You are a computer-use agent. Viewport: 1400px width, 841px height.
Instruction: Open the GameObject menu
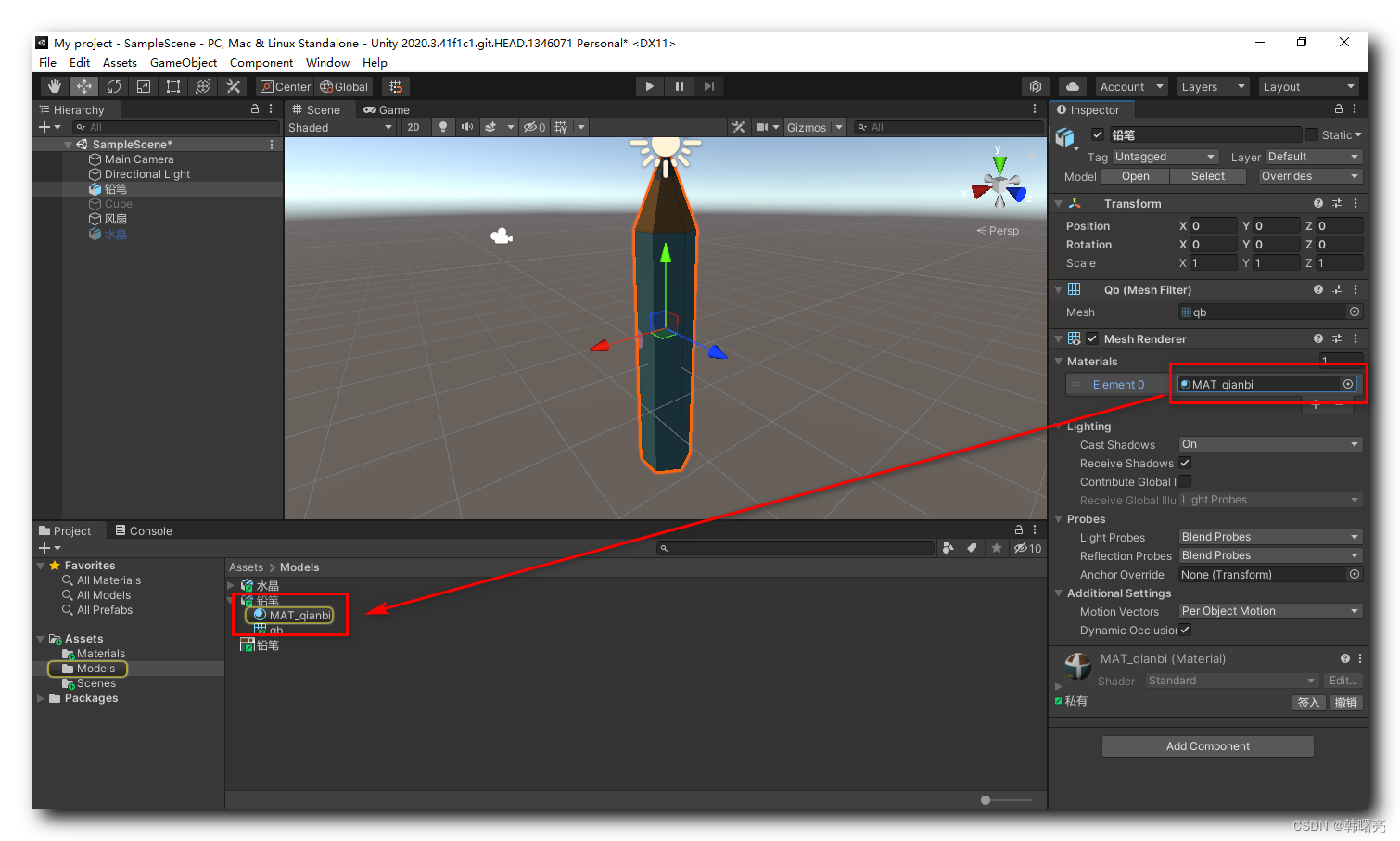click(x=183, y=62)
